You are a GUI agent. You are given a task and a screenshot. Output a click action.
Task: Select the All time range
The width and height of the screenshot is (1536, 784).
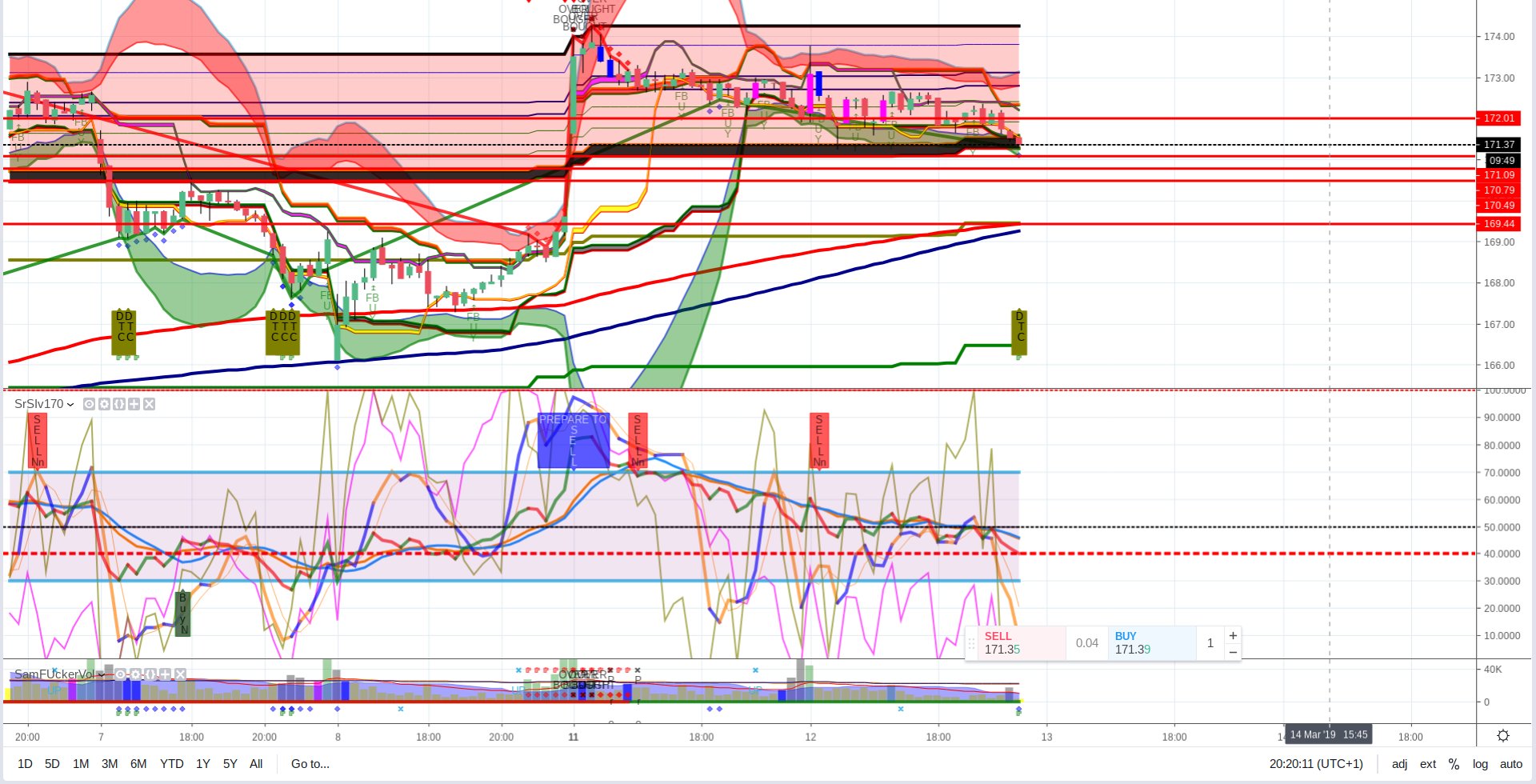tap(256, 764)
